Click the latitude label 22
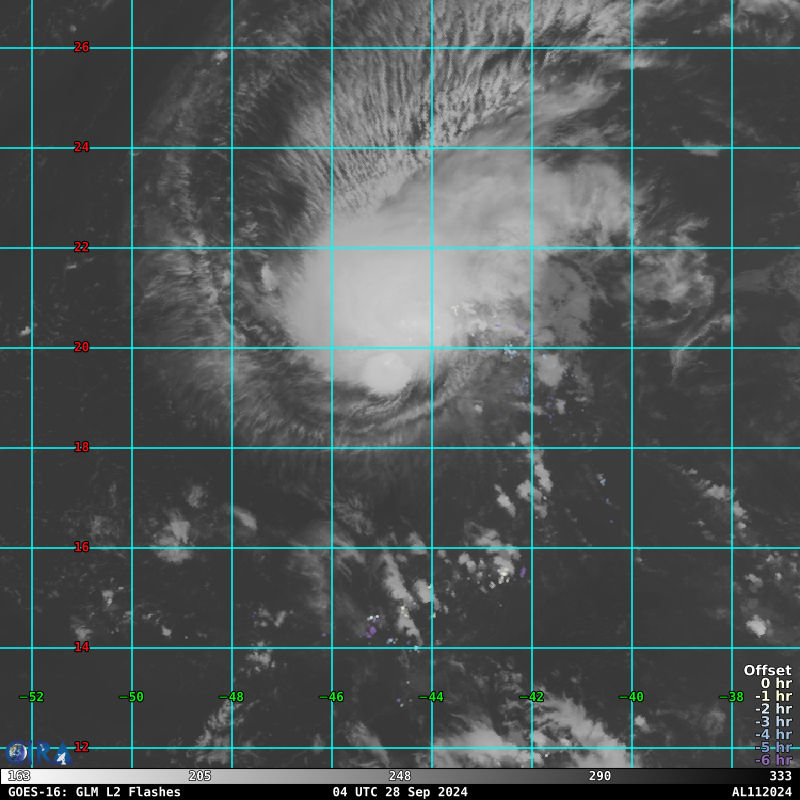Viewport: 800px width, 800px height. pos(82,247)
